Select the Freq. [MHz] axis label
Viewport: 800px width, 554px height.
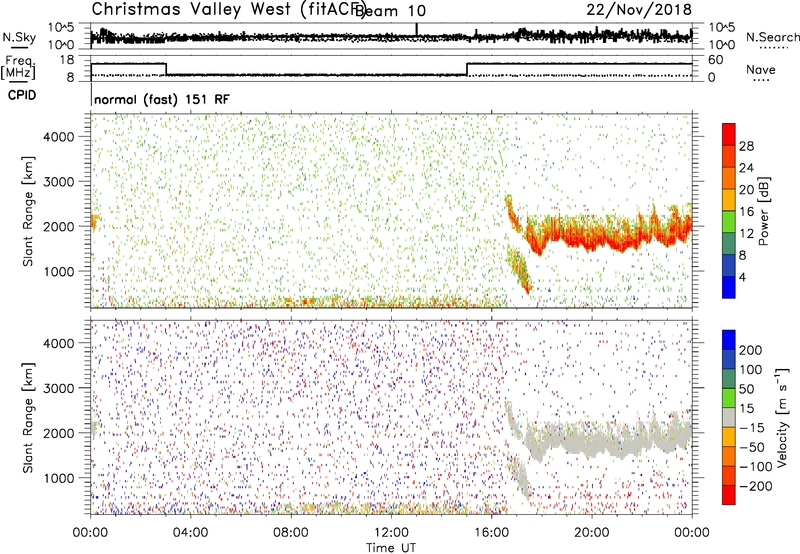(18, 68)
